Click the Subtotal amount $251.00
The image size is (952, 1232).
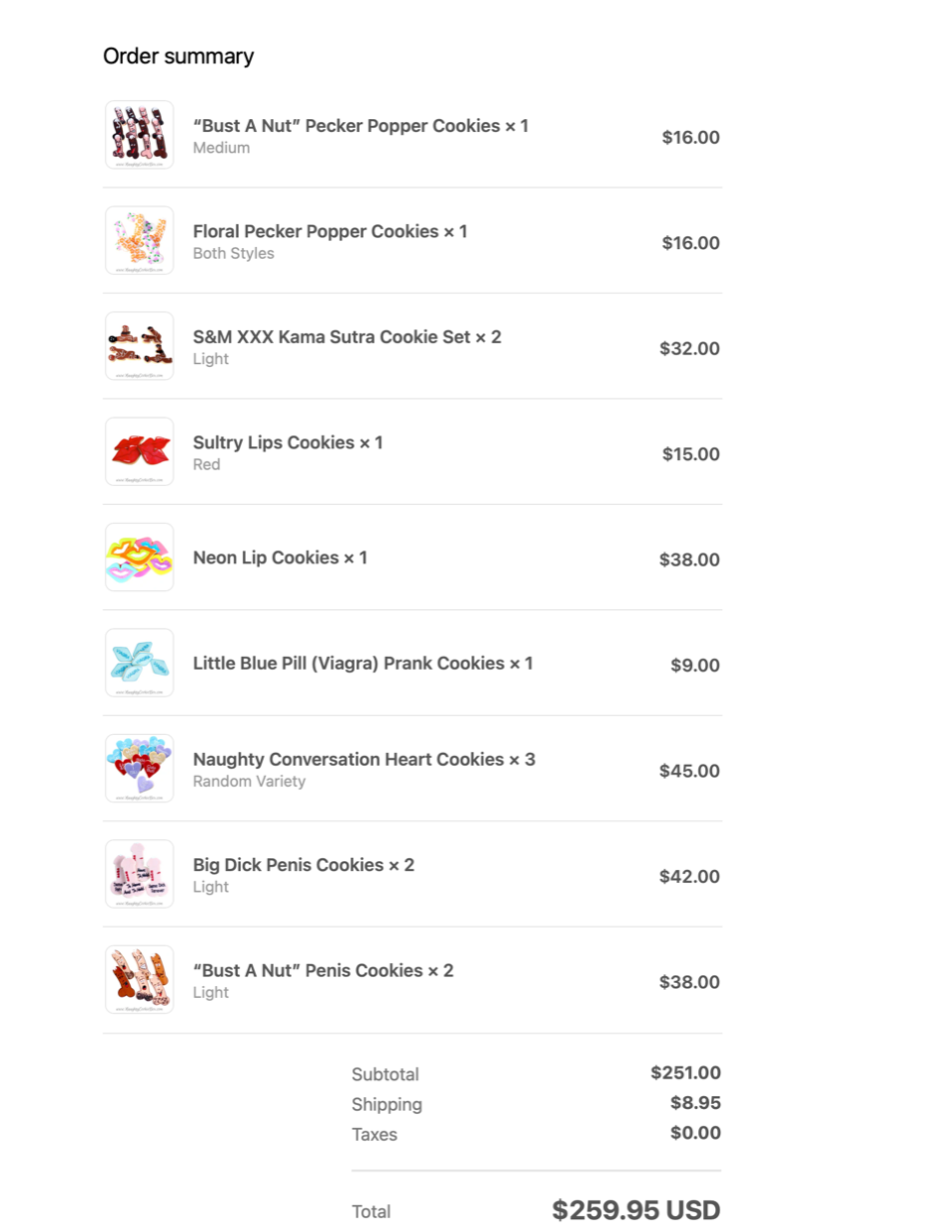tap(685, 1072)
